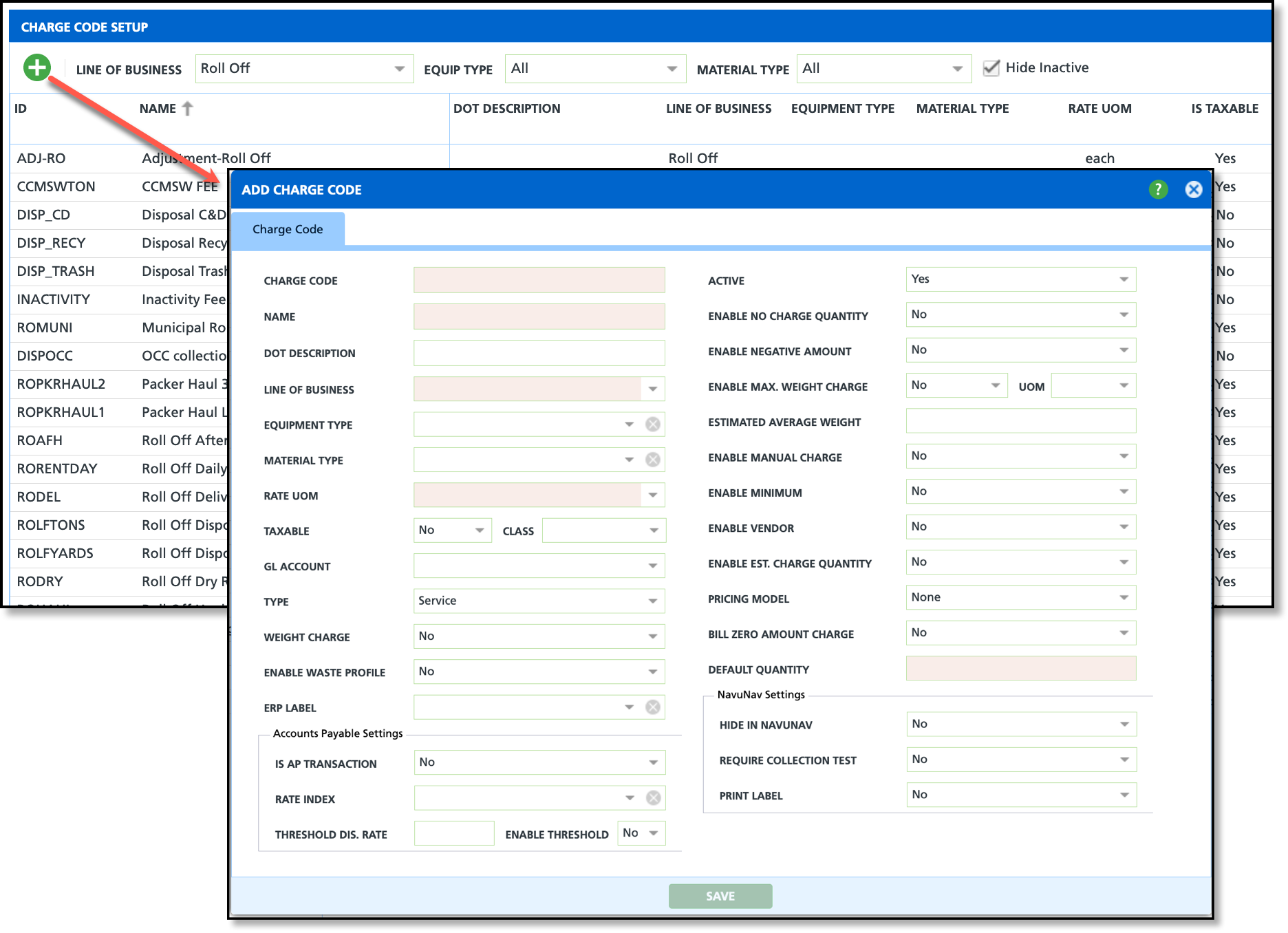1288x933 pixels.
Task: Clear the Rate Index field selection
Action: (x=654, y=798)
